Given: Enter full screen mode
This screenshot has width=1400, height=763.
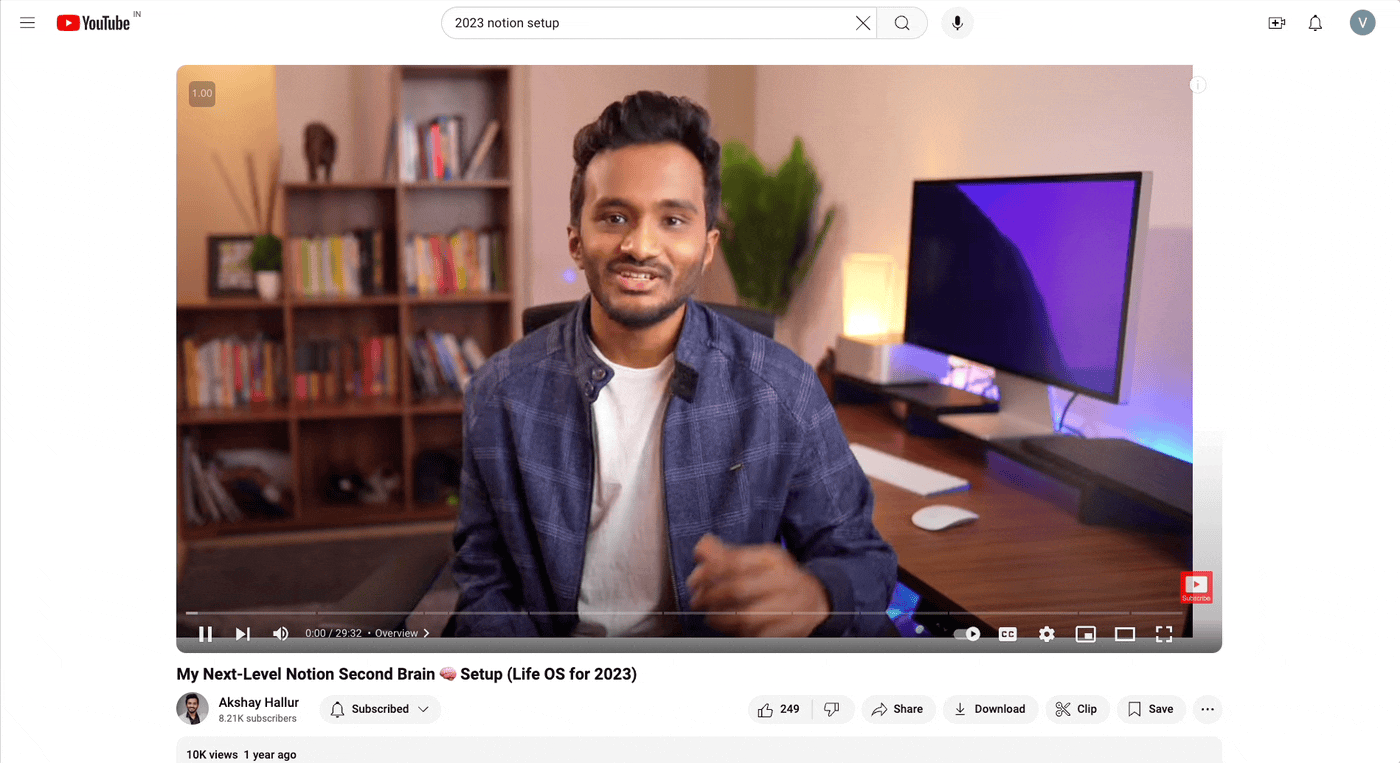Looking at the screenshot, I should [1163, 634].
